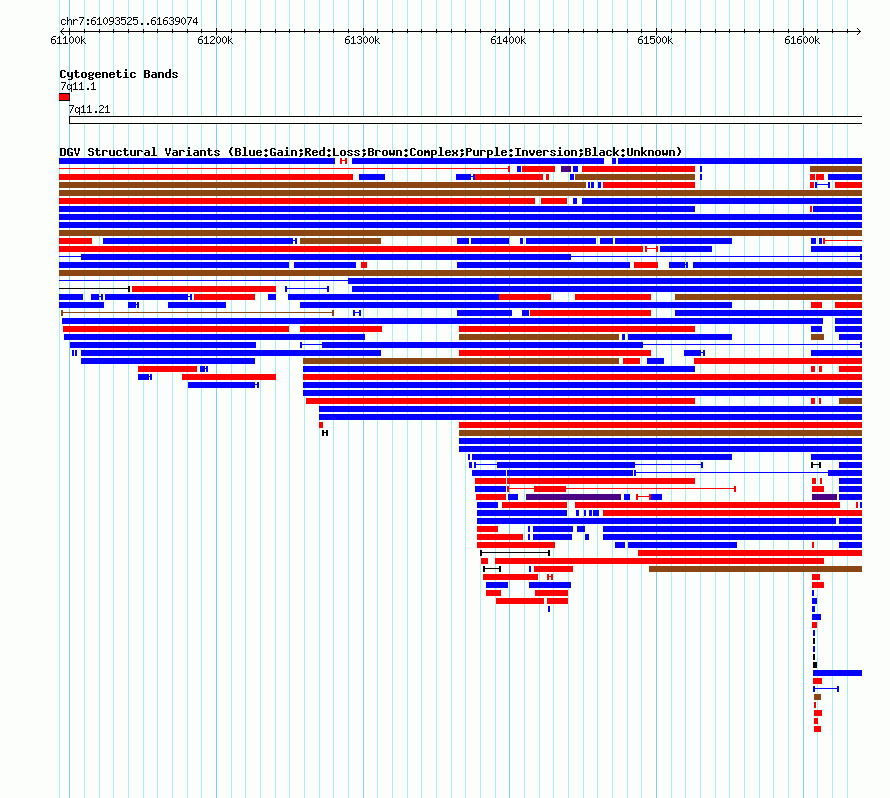This screenshot has width=890, height=798.
Task: Click the 61300k ruler label
Action: 362,40
